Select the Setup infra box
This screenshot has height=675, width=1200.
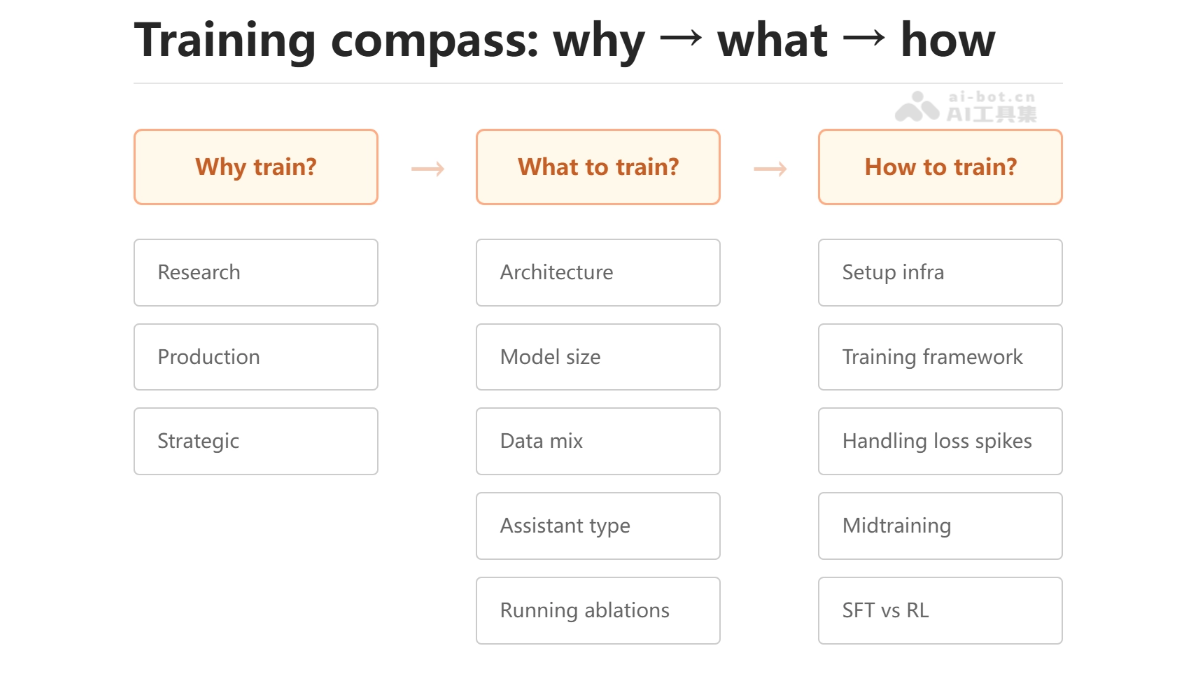tap(940, 272)
